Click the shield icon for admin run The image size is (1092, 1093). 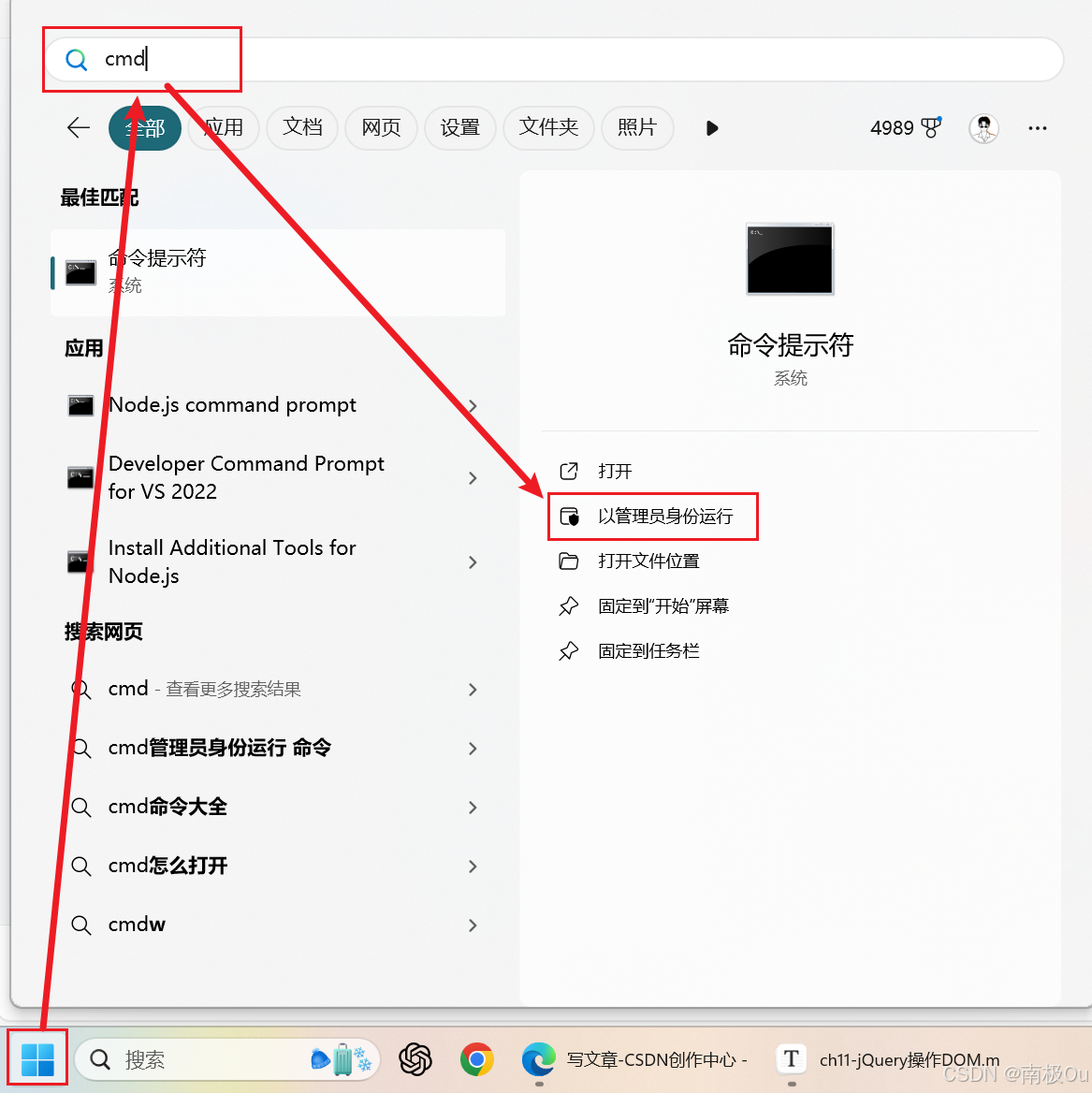pos(569,517)
